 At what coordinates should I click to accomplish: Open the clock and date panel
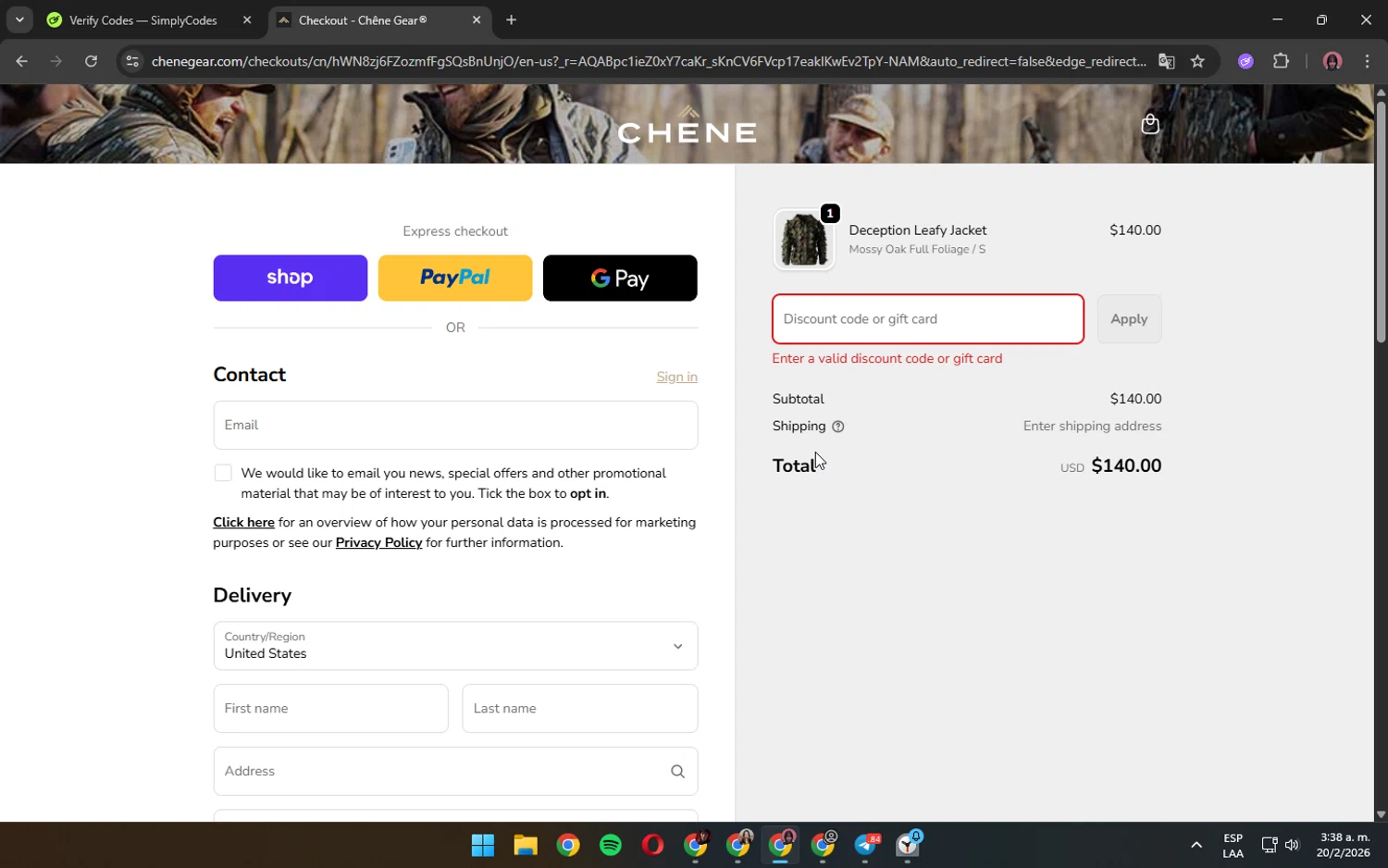tap(1344, 845)
